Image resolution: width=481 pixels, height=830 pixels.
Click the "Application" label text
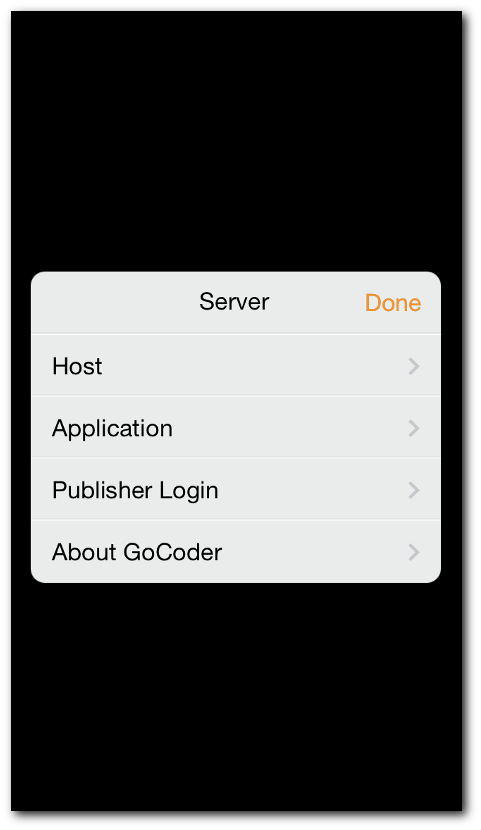click(112, 429)
